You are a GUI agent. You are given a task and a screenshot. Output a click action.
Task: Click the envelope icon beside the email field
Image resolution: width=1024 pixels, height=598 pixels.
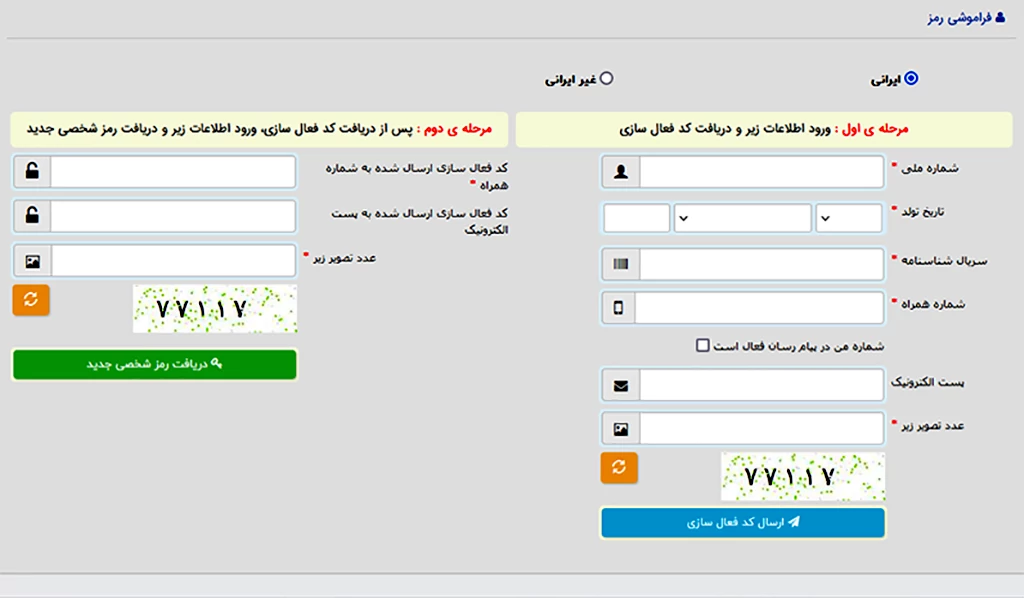[621, 386]
